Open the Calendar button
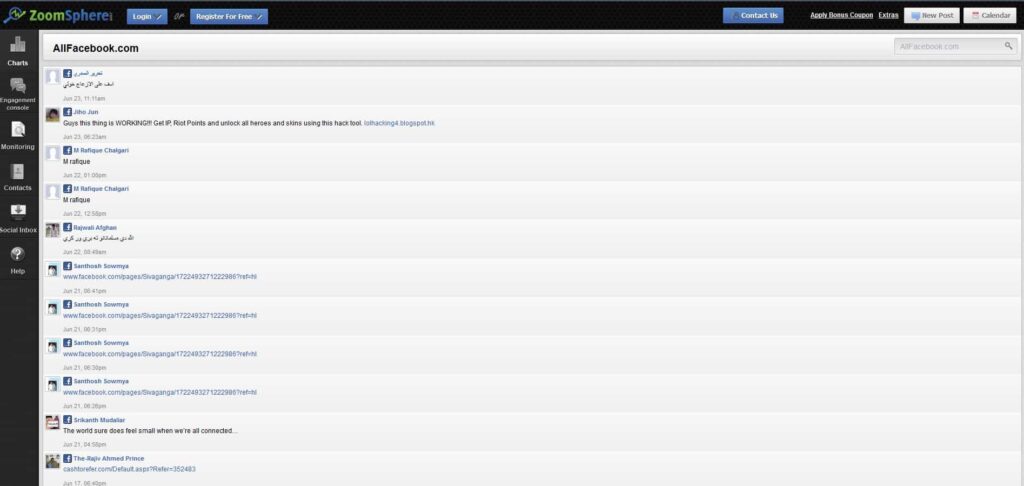Screen dimensions: 1024x486 (990, 16)
